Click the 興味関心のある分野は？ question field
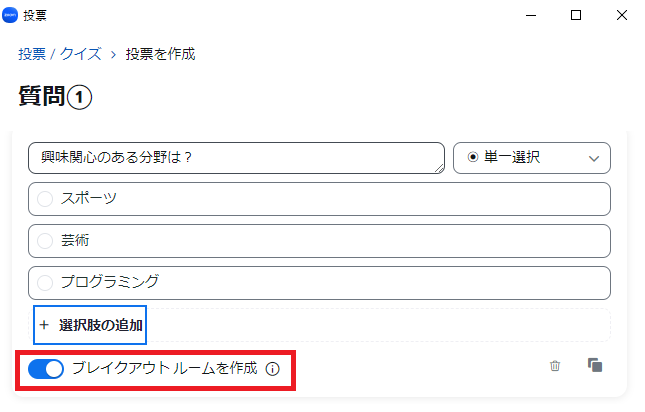The width and height of the screenshot is (645, 412). [237, 158]
